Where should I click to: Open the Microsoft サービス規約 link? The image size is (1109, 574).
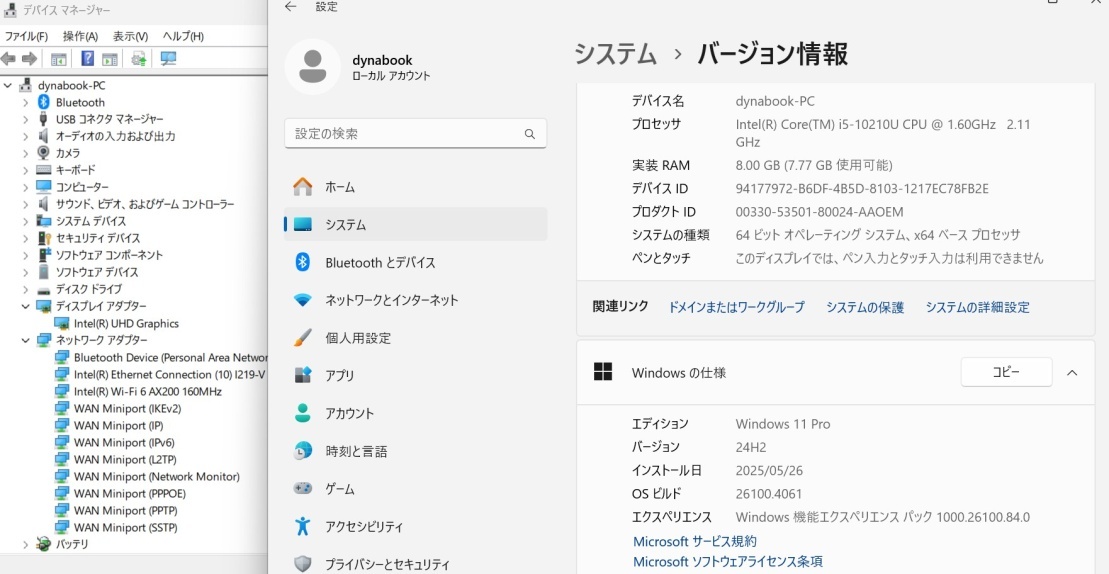(x=695, y=541)
